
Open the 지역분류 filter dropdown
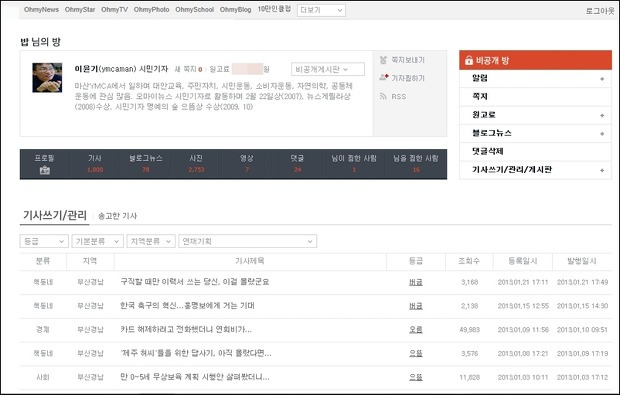pyautogui.click(x=151, y=241)
